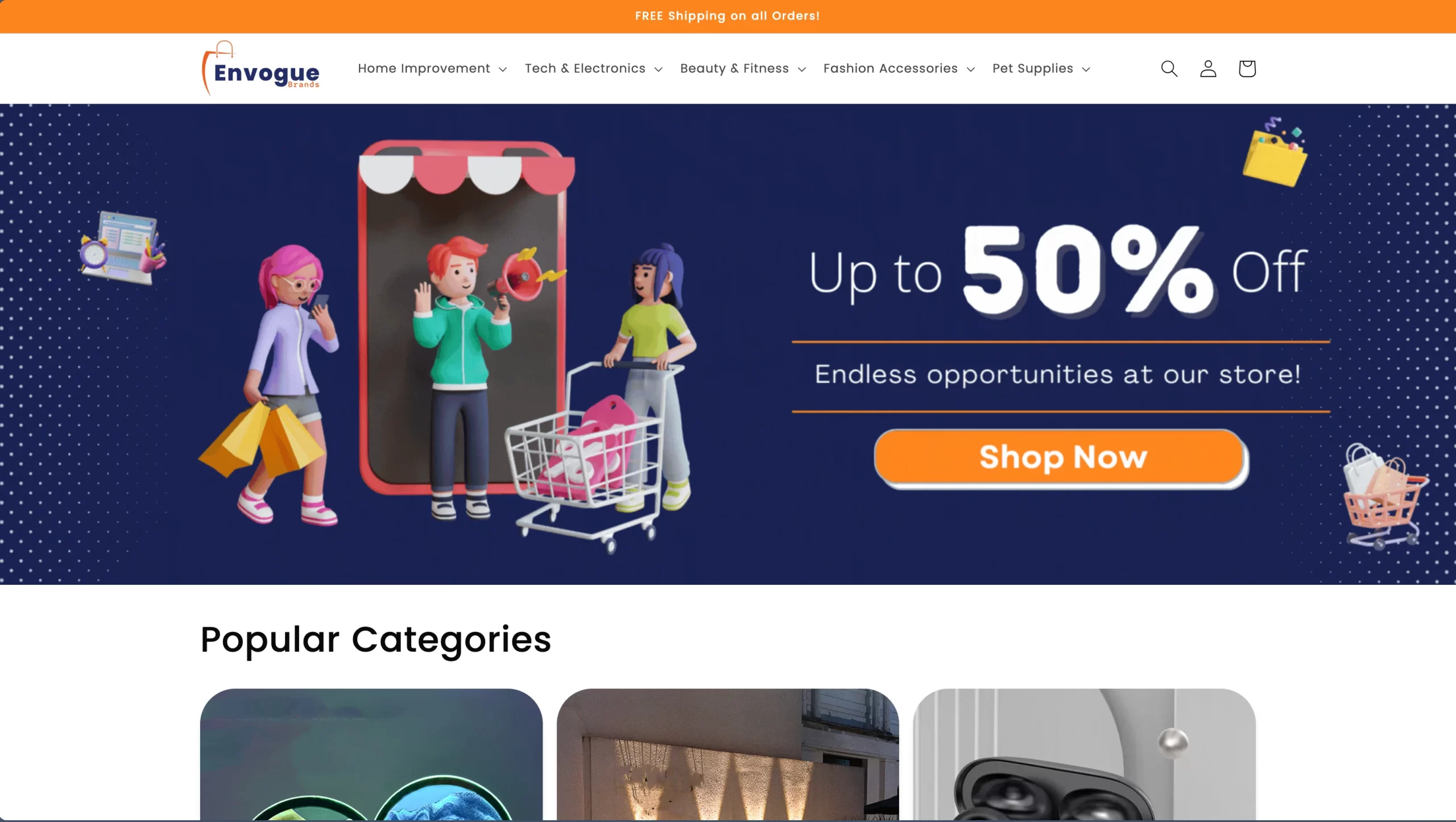The height and width of the screenshot is (822, 1456).
Task: Open the shopping cart icon
Action: [1247, 68]
